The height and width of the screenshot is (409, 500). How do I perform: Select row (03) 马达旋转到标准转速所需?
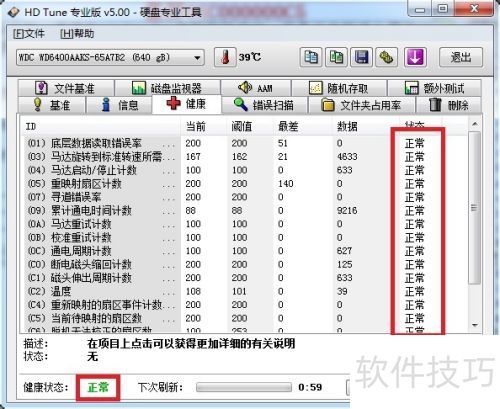(x=243, y=157)
